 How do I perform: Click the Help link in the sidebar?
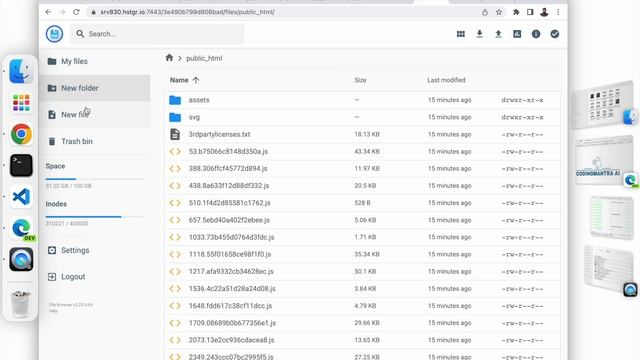[x=53, y=311]
